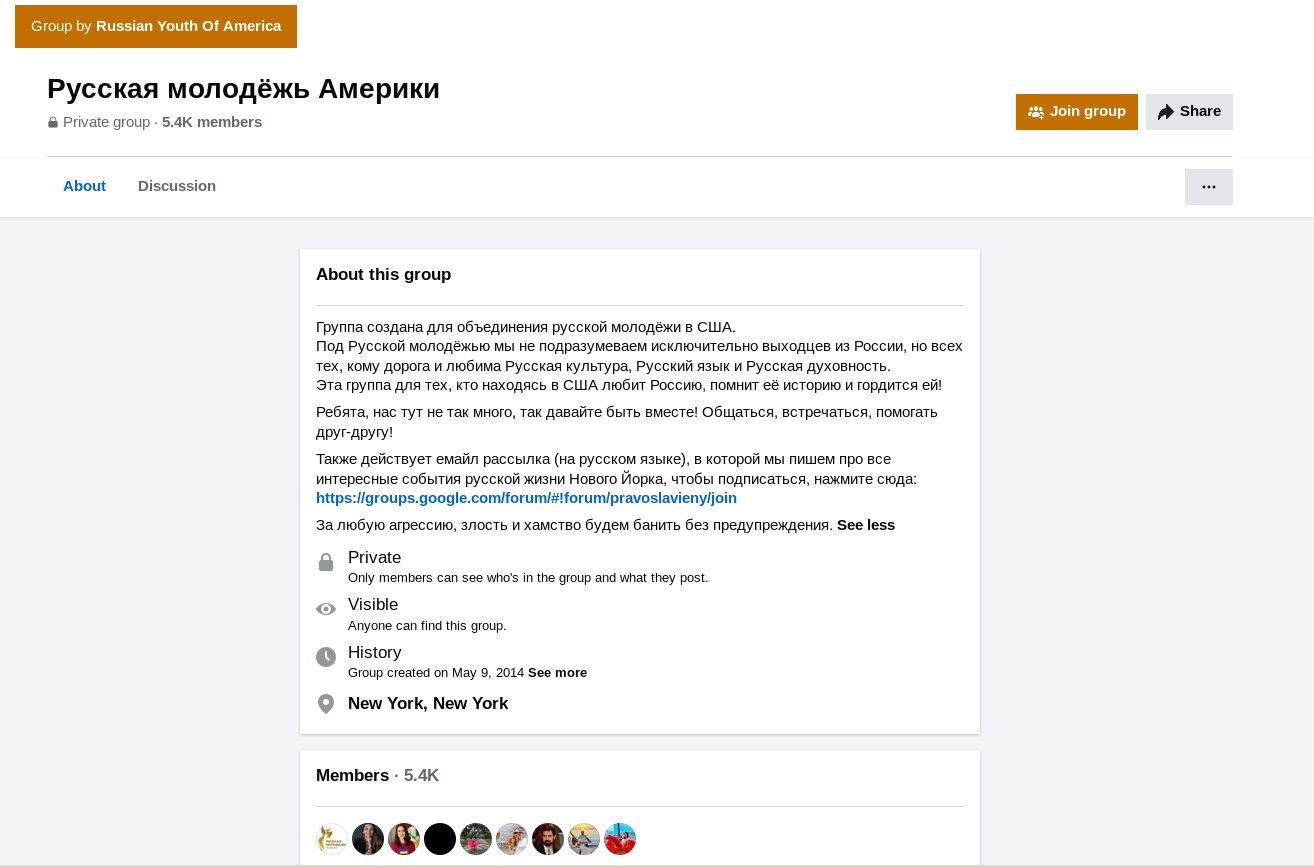Switch to the Discussion tab
Screen dimensions: 1314x867
pos(177,186)
